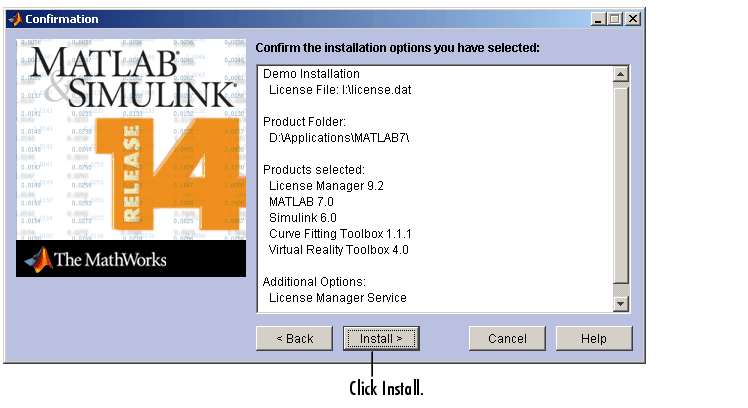
Task: Click the MATLAB icon in the title bar
Action: (x=15, y=19)
